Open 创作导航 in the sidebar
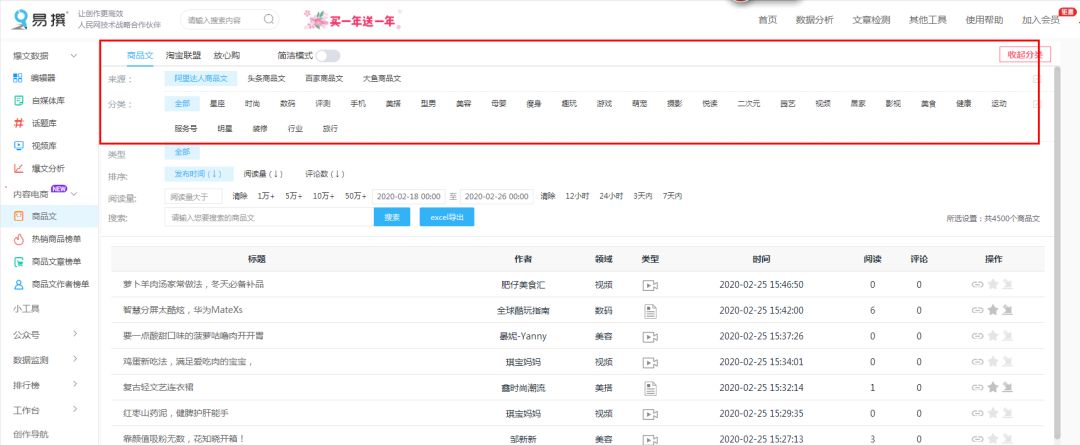1080x445 pixels. (31, 435)
